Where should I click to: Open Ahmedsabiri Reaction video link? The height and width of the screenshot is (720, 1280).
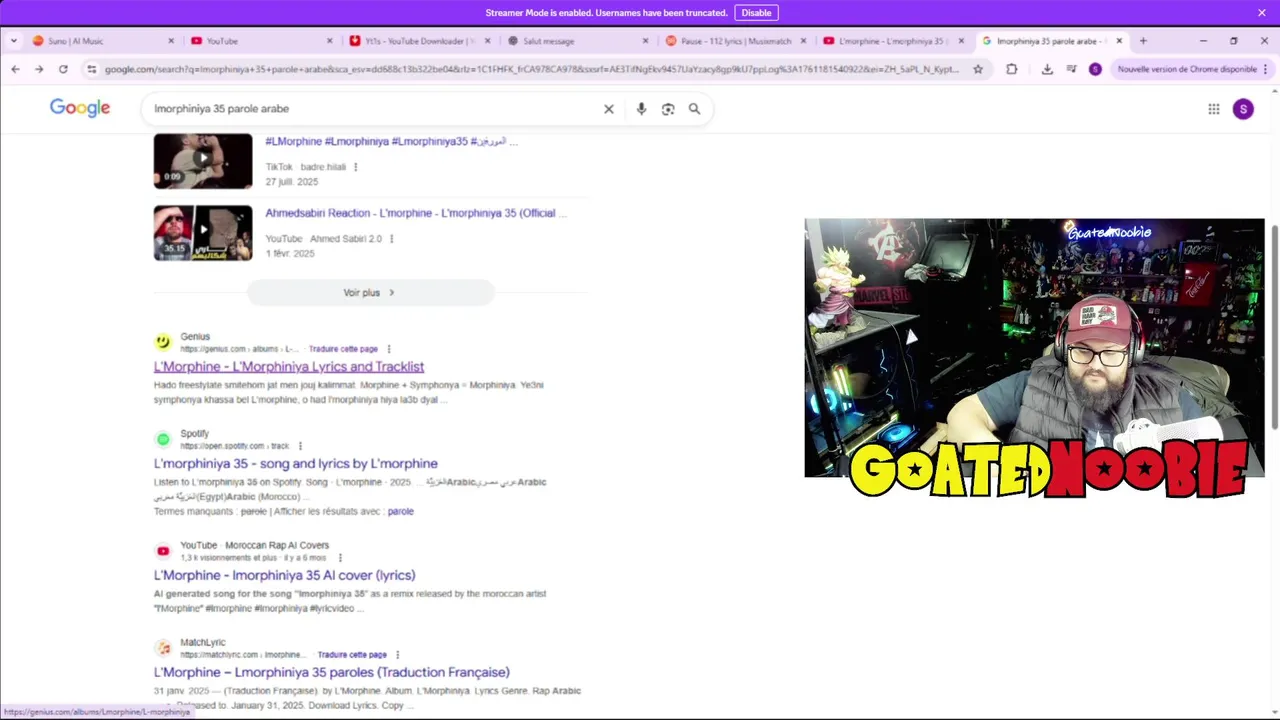[416, 213]
